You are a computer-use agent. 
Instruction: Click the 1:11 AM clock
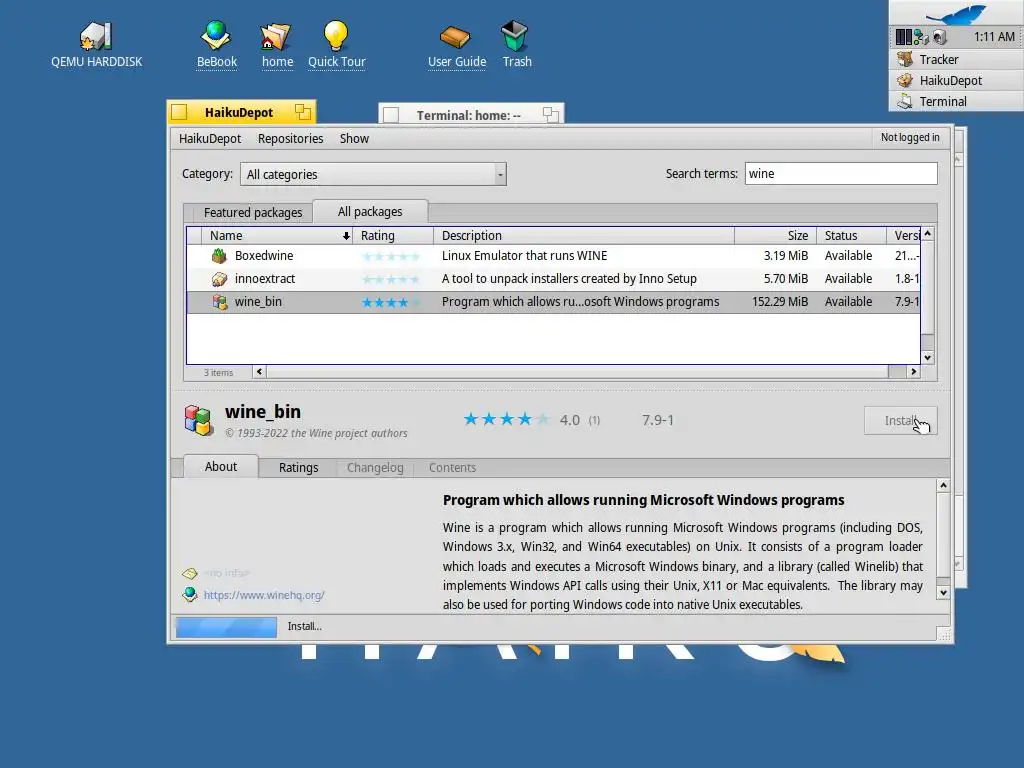pyautogui.click(x=993, y=37)
